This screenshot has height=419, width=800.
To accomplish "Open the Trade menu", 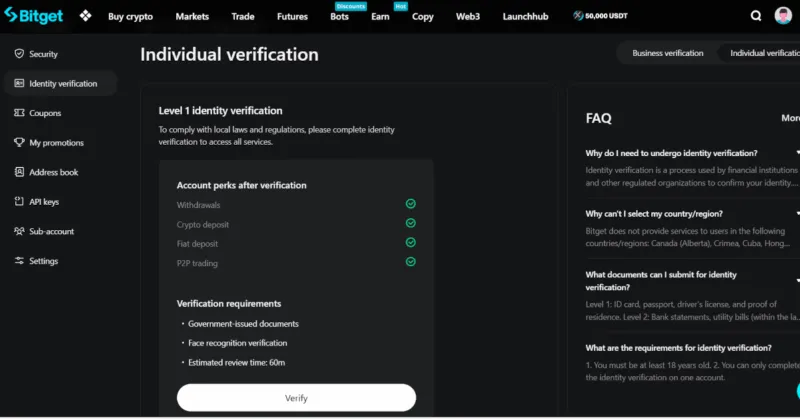I will (x=243, y=16).
